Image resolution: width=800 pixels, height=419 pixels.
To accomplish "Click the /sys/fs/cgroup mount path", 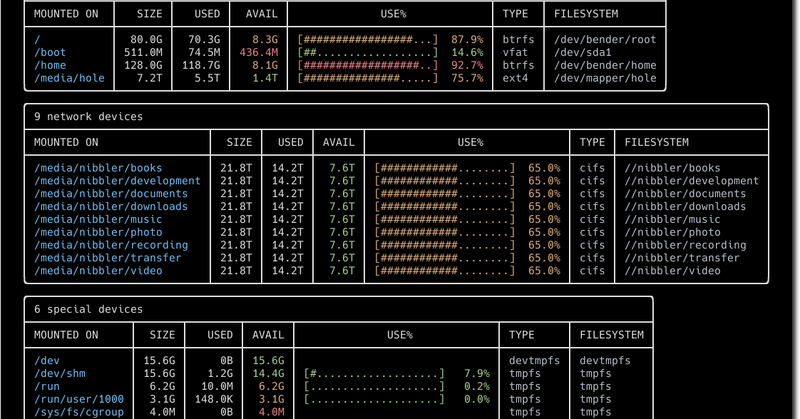I will pos(79,412).
